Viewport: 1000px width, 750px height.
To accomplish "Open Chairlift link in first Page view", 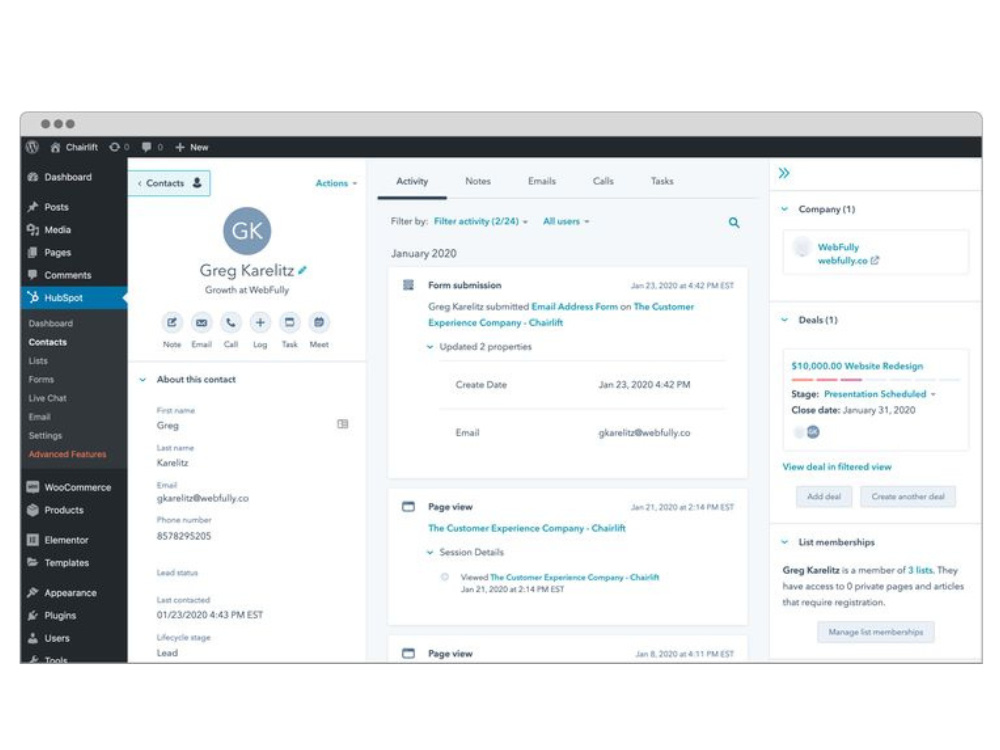I will coord(527,528).
